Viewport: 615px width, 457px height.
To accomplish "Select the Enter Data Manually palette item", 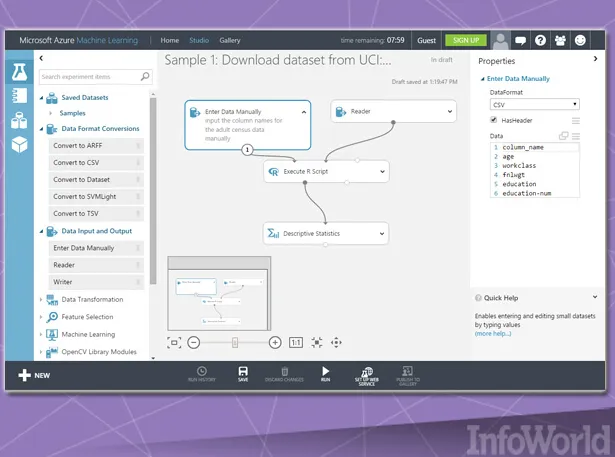I will point(96,248).
